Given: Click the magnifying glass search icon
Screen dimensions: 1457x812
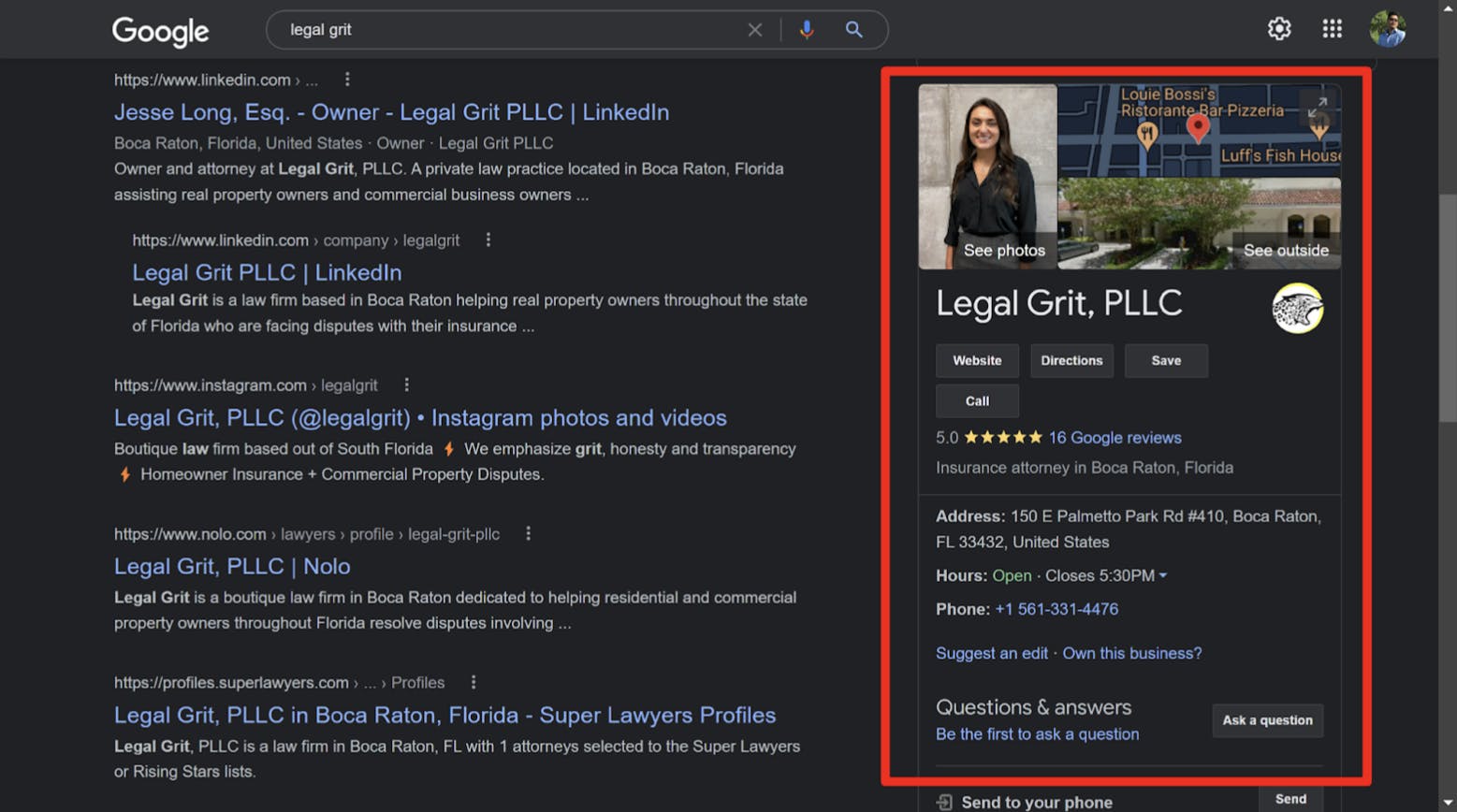Looking at the screenshot, I should [x=853, y=30].
